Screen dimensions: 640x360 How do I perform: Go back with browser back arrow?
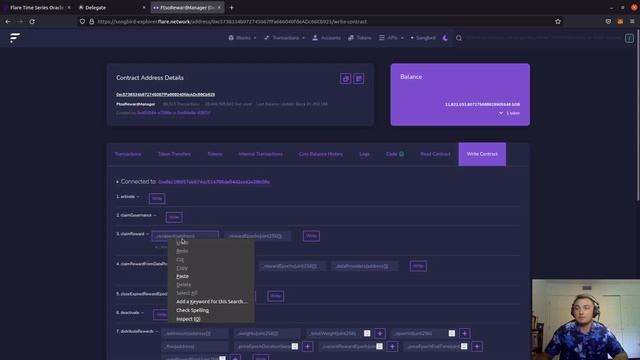click(x=8, y=21)
